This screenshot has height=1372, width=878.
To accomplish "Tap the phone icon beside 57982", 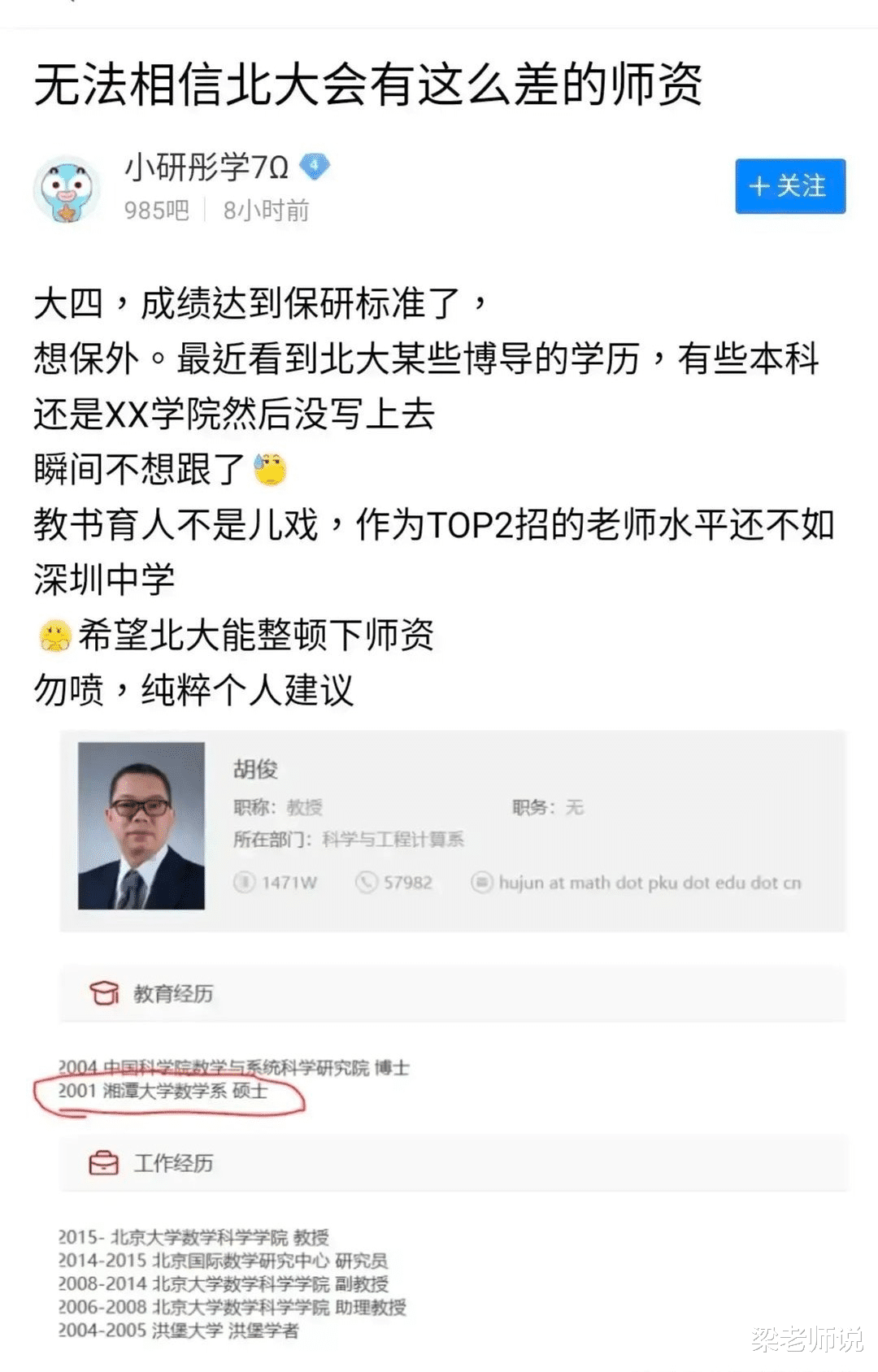I will tap(367, 882).
